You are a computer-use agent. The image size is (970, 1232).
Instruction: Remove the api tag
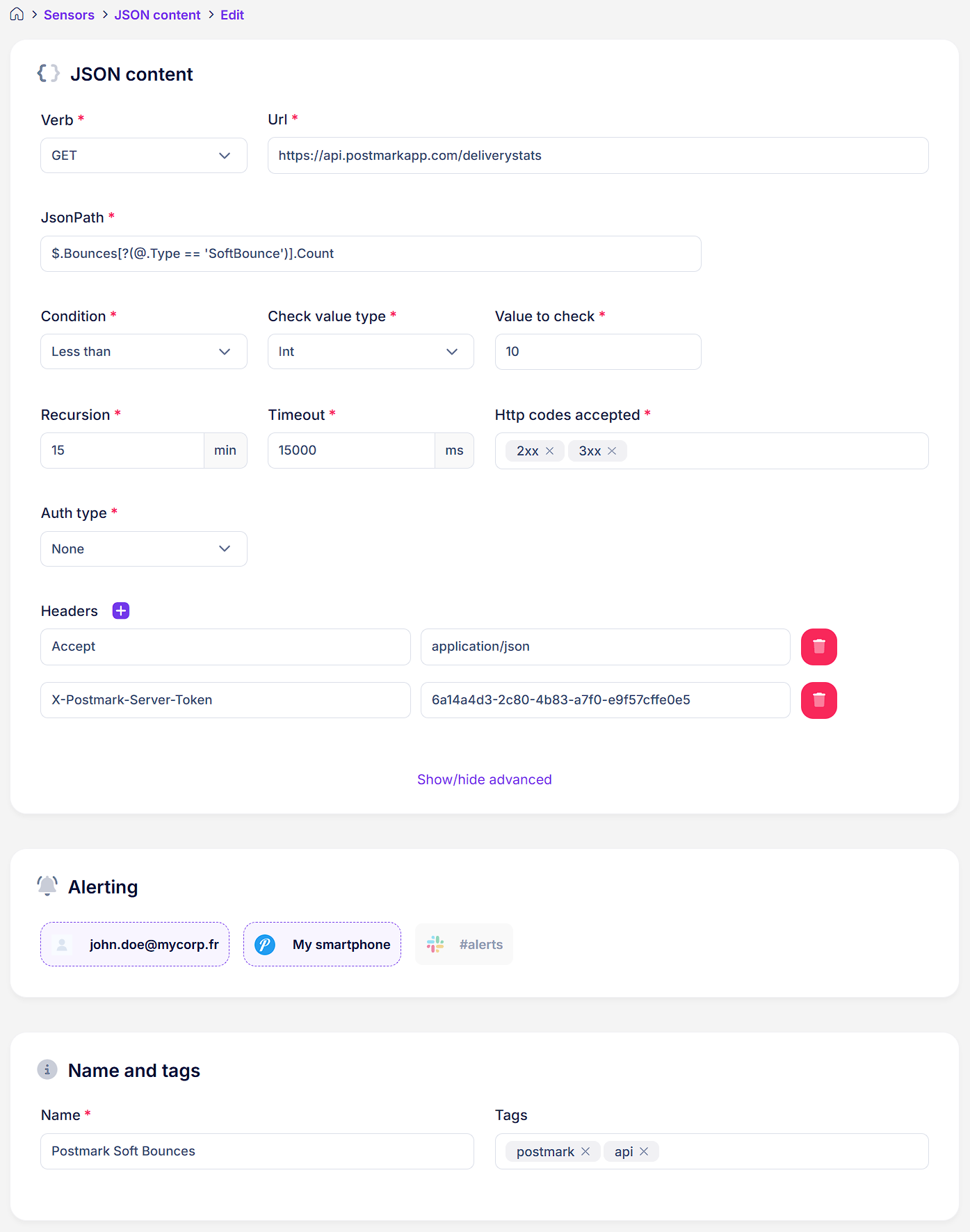tap(644, 1152)
